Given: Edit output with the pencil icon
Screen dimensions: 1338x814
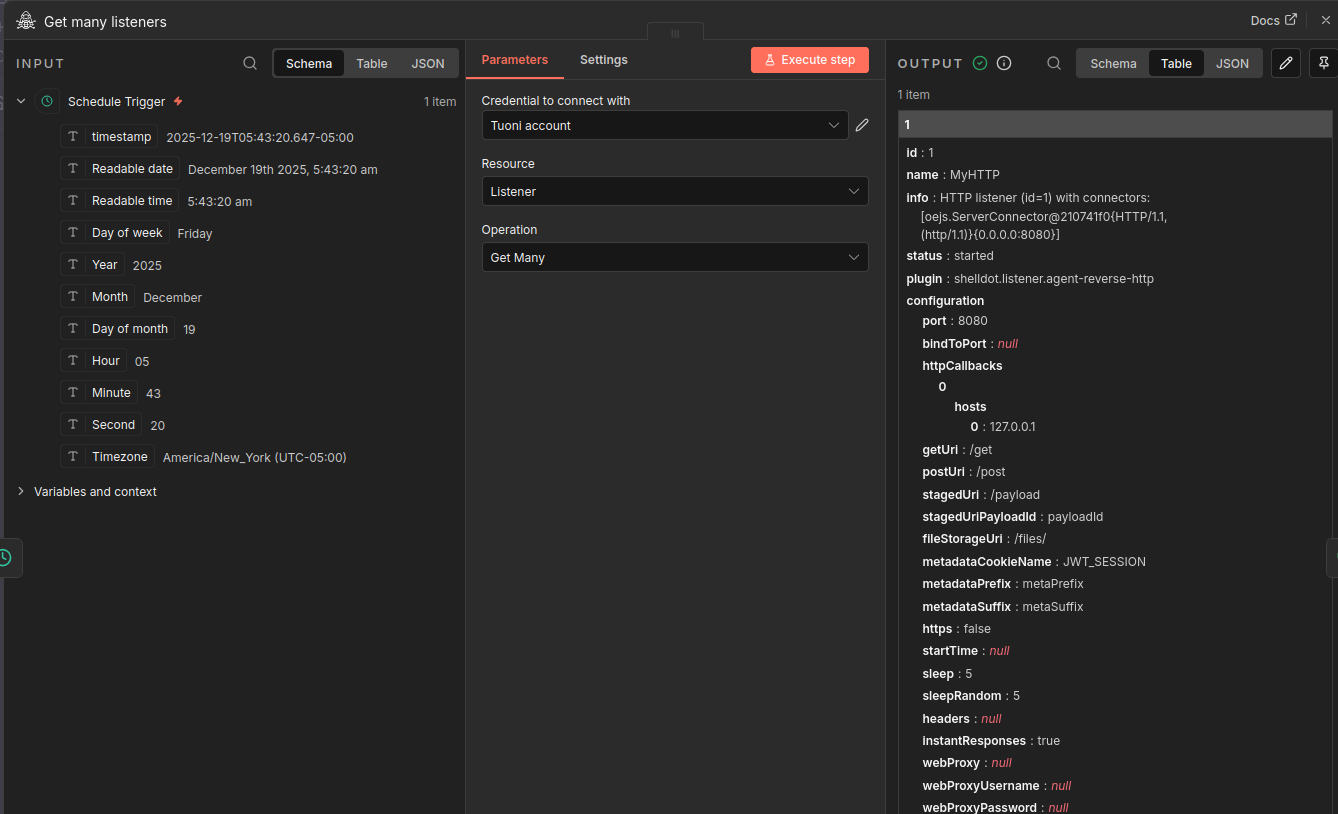Looking at the screenshot, I should (x=1286, y=63).
